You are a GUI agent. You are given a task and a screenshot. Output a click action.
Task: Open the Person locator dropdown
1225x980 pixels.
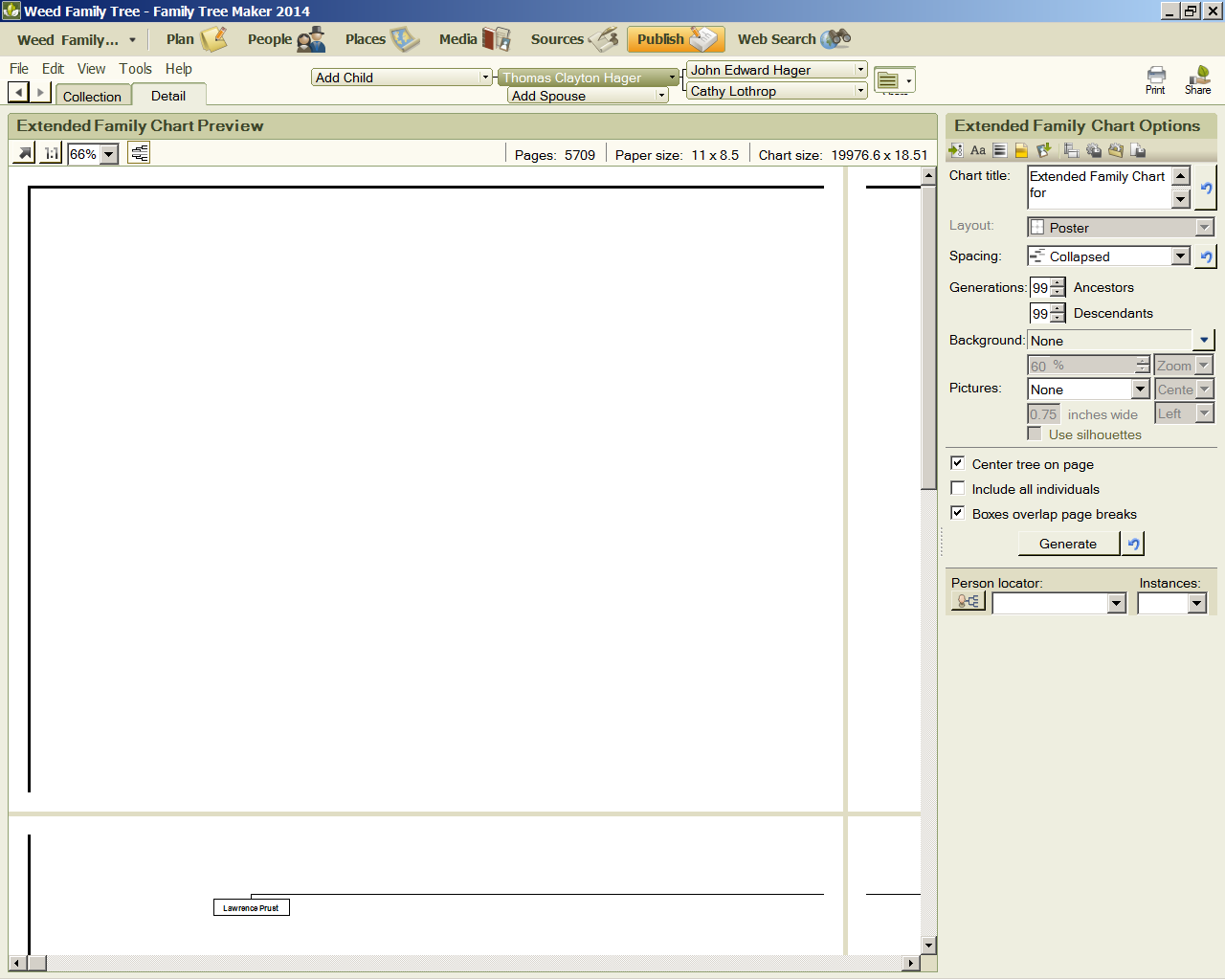(x=1116, y=603)
